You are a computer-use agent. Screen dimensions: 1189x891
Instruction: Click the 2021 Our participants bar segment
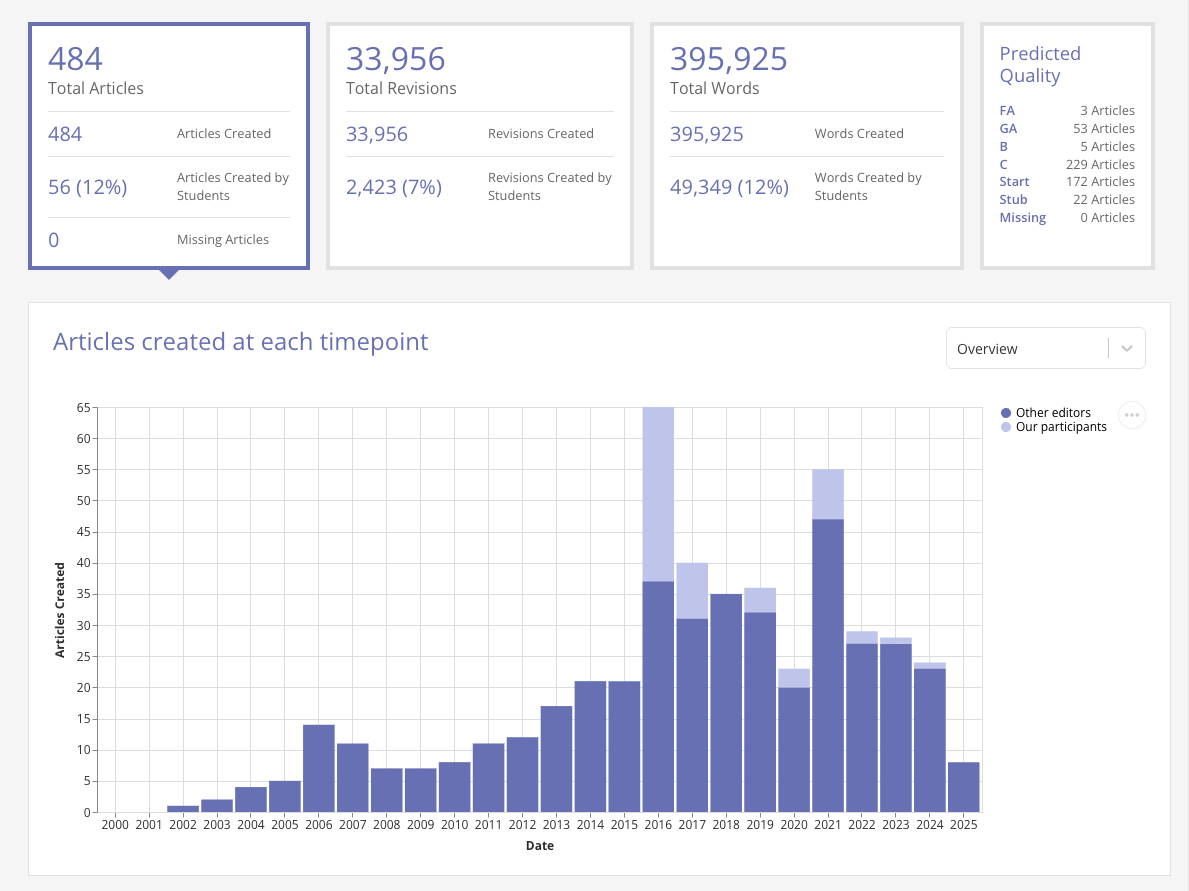coord(827,494)
